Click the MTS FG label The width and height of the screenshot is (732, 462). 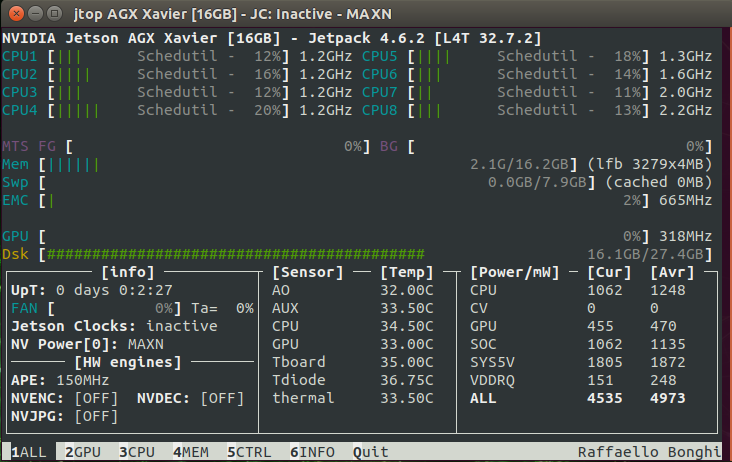(x=28, y=147)
